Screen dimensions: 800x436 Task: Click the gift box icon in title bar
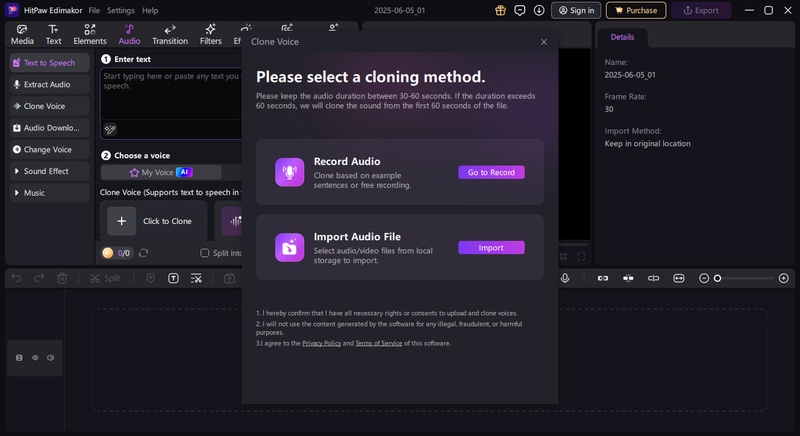coord(501,10)
